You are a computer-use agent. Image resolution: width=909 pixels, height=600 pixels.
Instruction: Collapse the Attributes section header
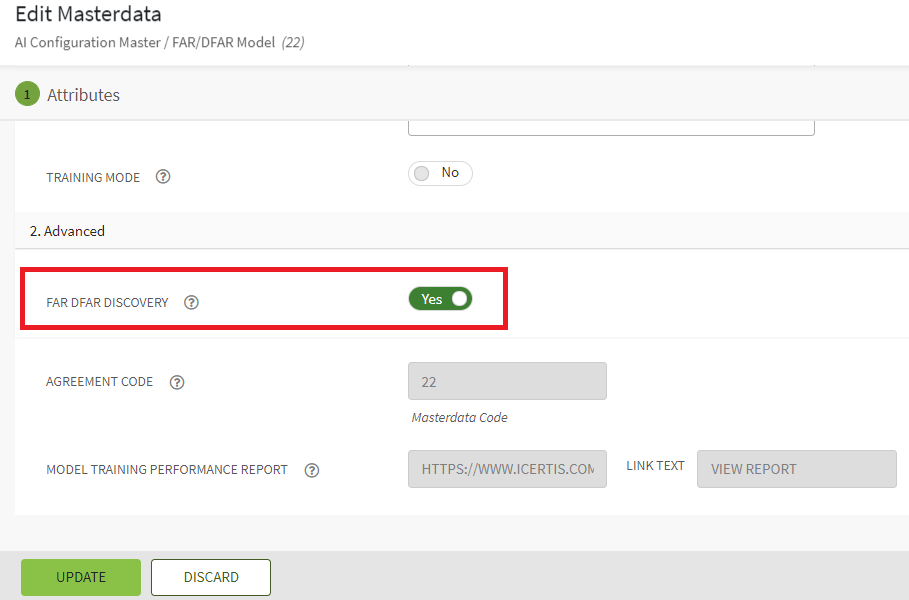click(x=84, y=95)
